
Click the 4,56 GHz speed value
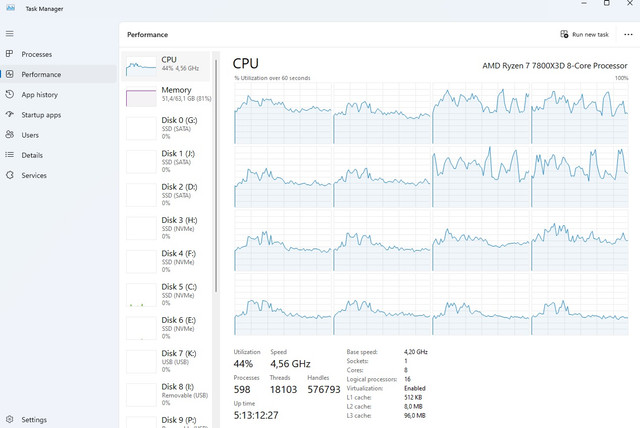[x=290, y=364]
